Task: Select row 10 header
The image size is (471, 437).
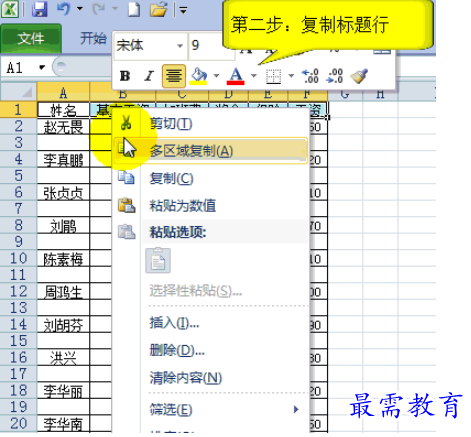Action: pyautogui.click(x=18, y=258)
